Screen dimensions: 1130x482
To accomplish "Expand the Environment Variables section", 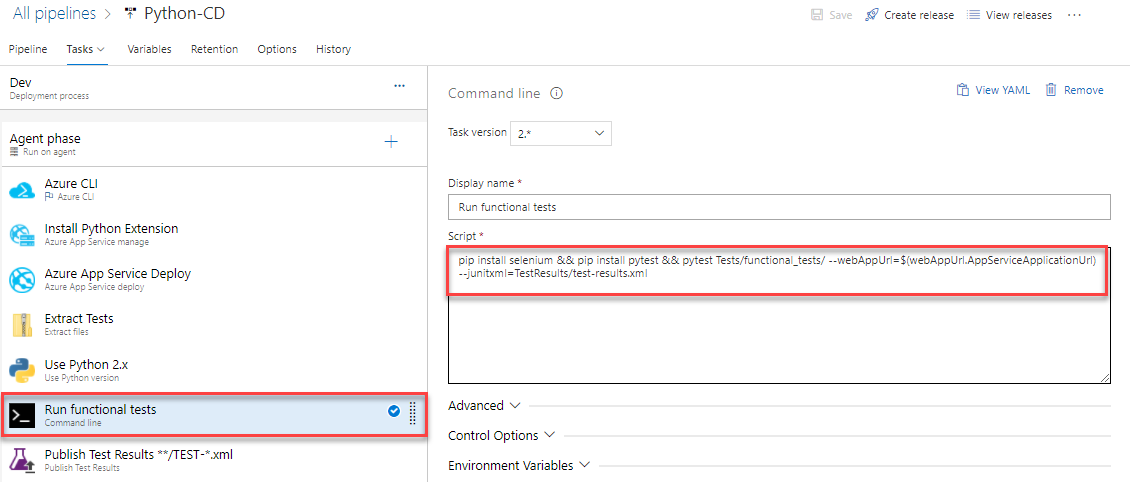I will tap(519, 465).
